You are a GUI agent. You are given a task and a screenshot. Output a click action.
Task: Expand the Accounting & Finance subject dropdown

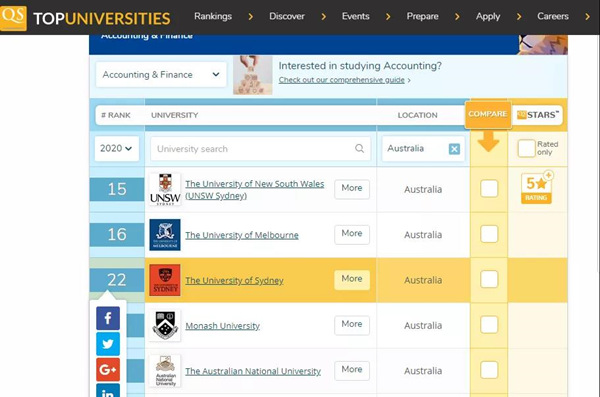[161, 75]
